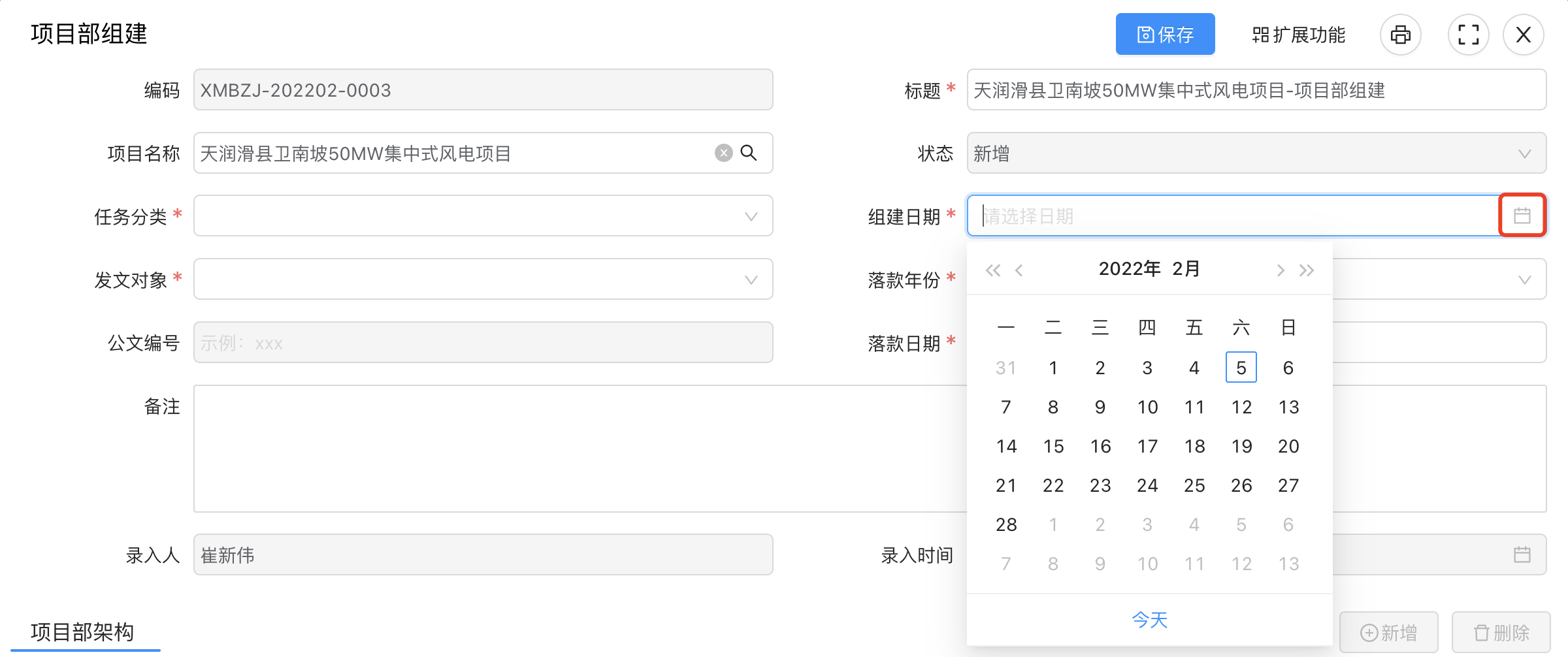Select February 1 in the calendar
Viewport: 1568px width, 657px height.
point(1053,367)
